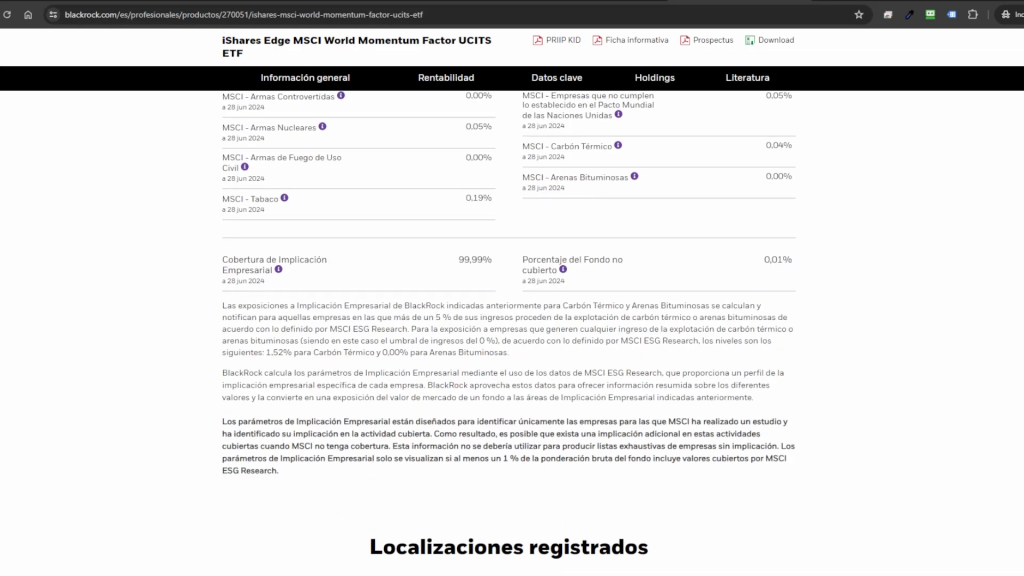
Task: Click the Ficha informativa PDF icon
Action: (x=597, y=40)
